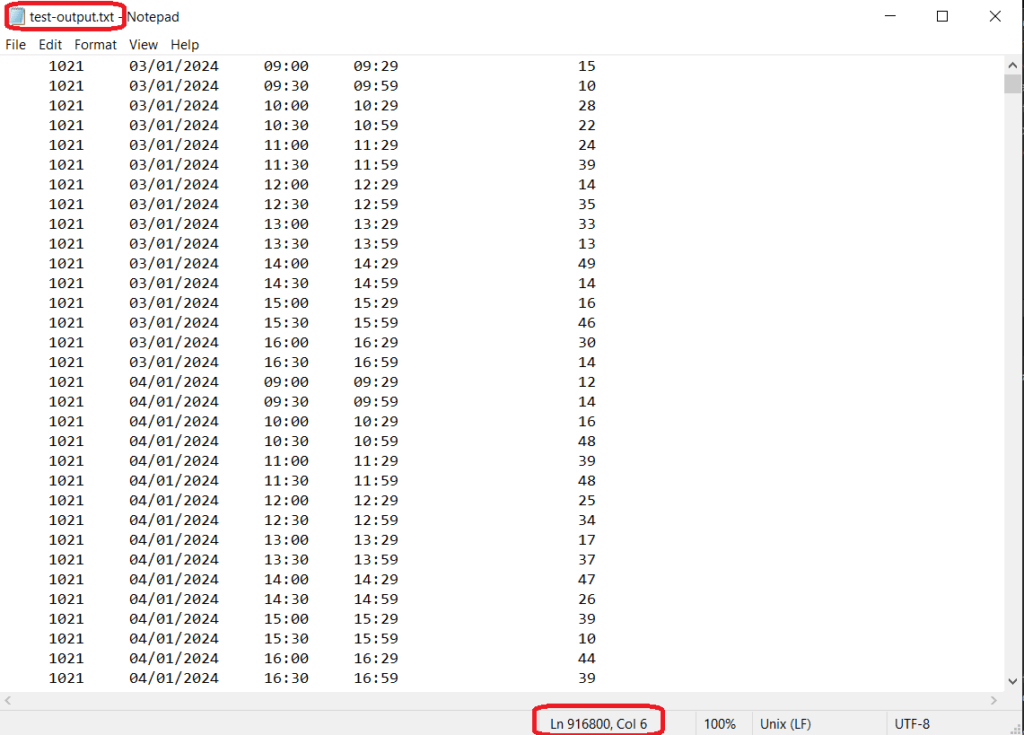Click value 26 in 04/01/2024 14:30 row

tap(586, 599)
